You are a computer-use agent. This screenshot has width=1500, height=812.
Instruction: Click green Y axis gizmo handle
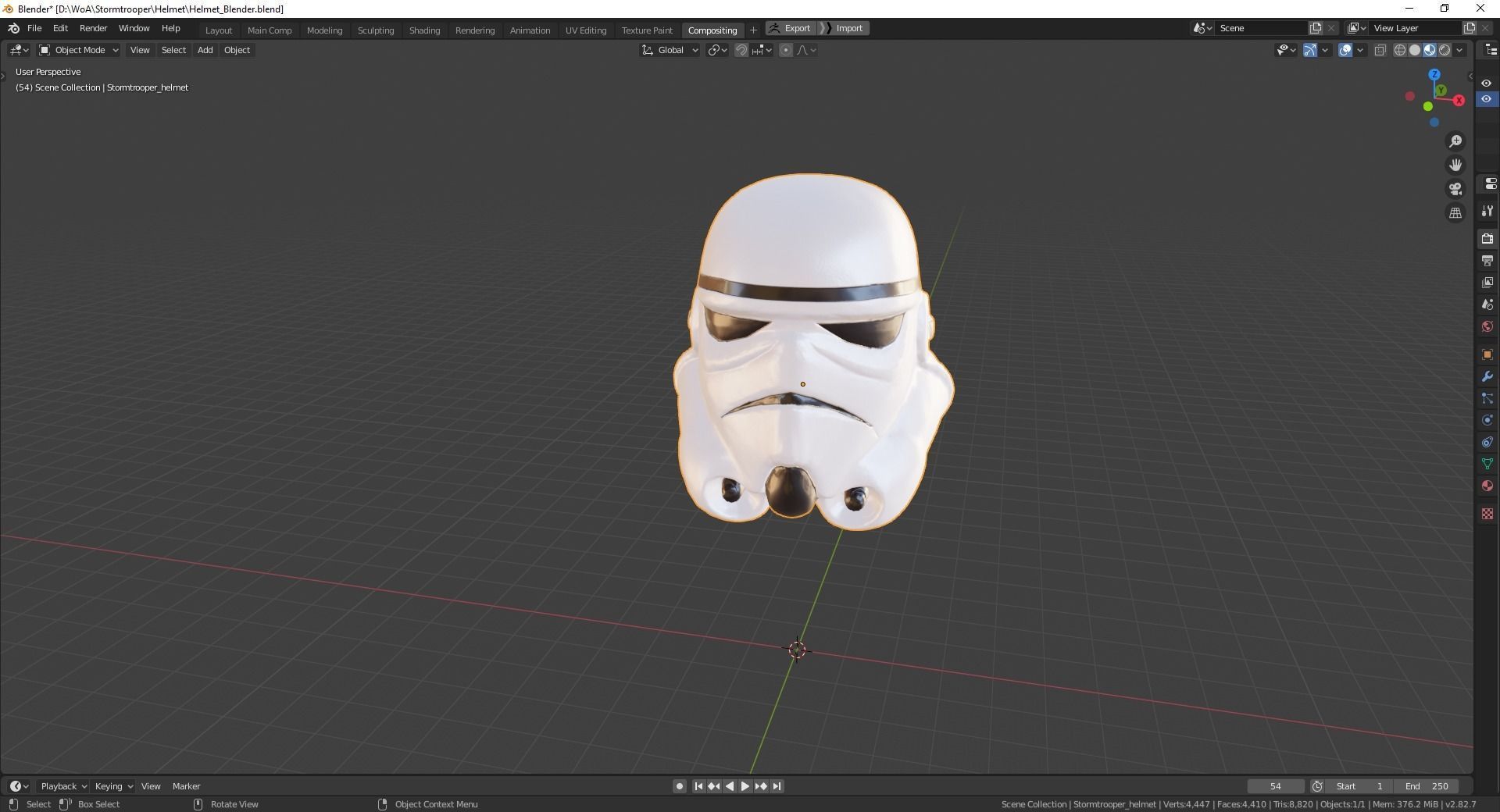[1441, 91]
